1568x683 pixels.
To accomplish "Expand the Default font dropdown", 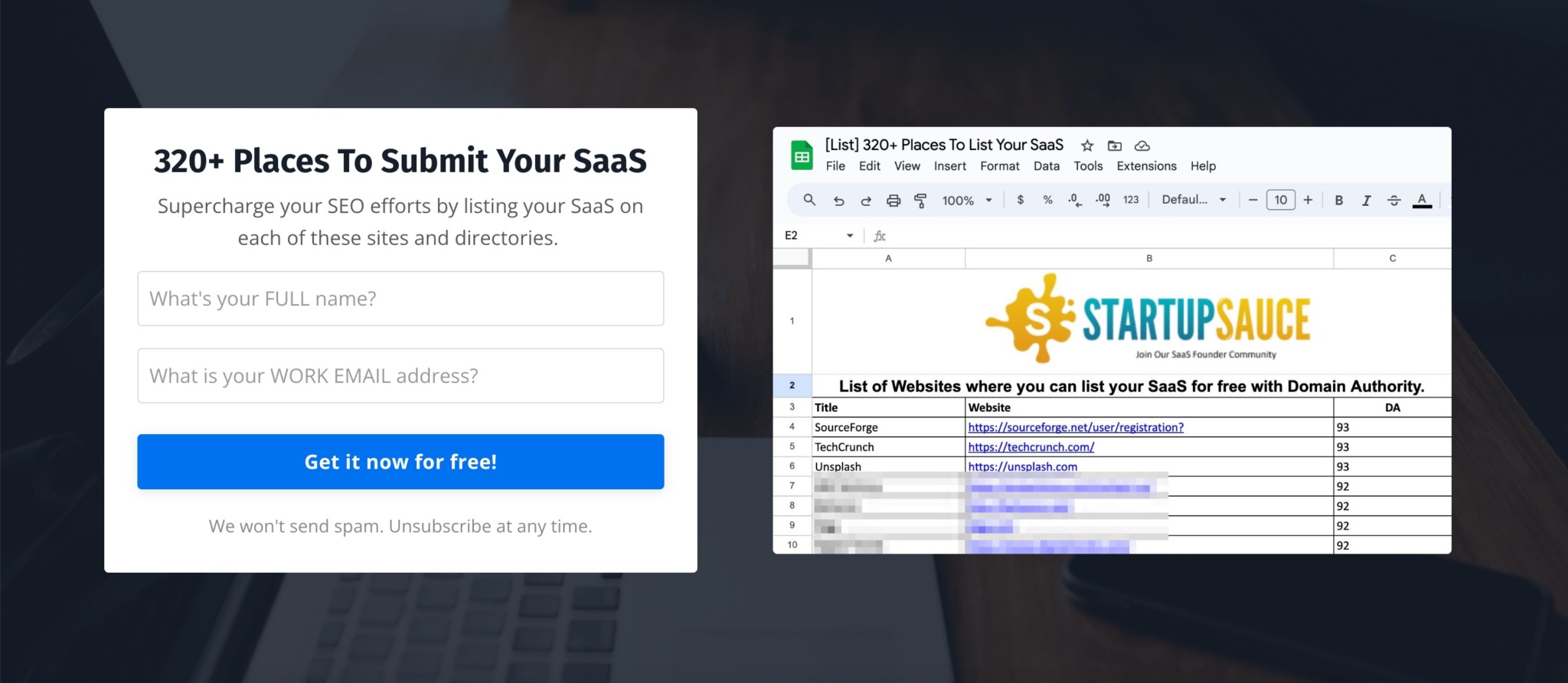I will 1194,200.
